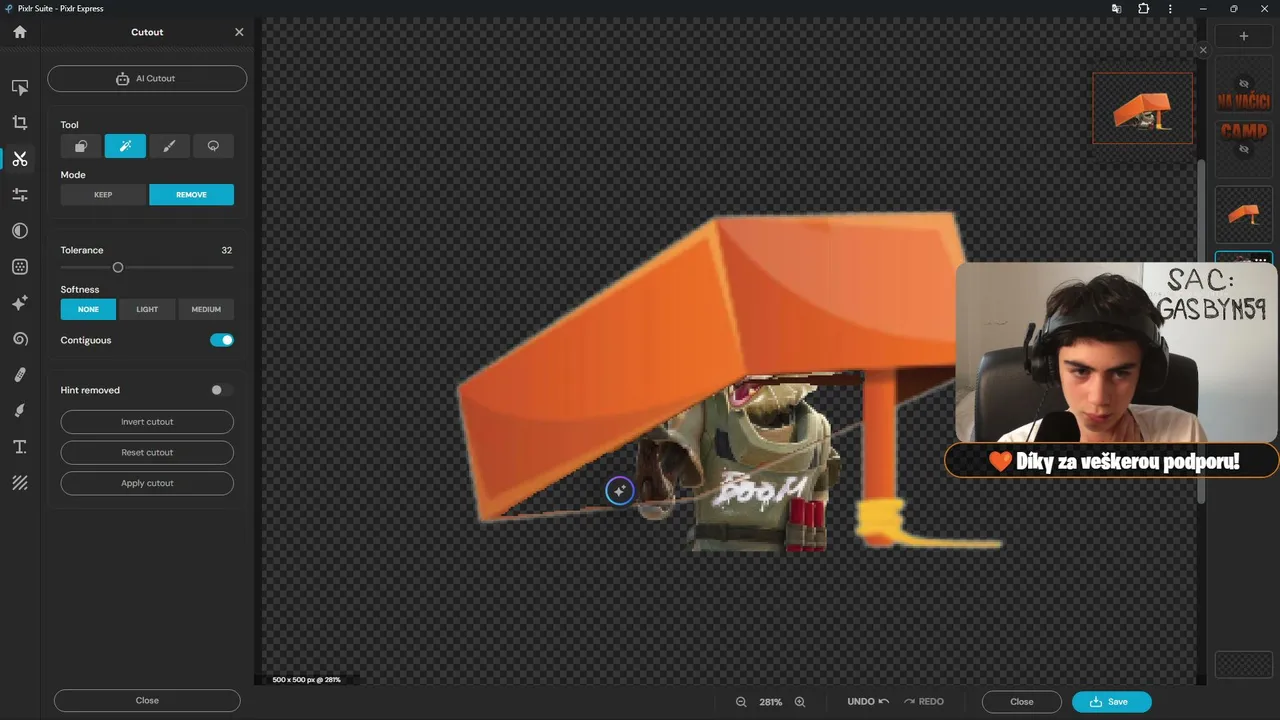Open the diagonal-stripes element tool in sidebar

(20, 483)
